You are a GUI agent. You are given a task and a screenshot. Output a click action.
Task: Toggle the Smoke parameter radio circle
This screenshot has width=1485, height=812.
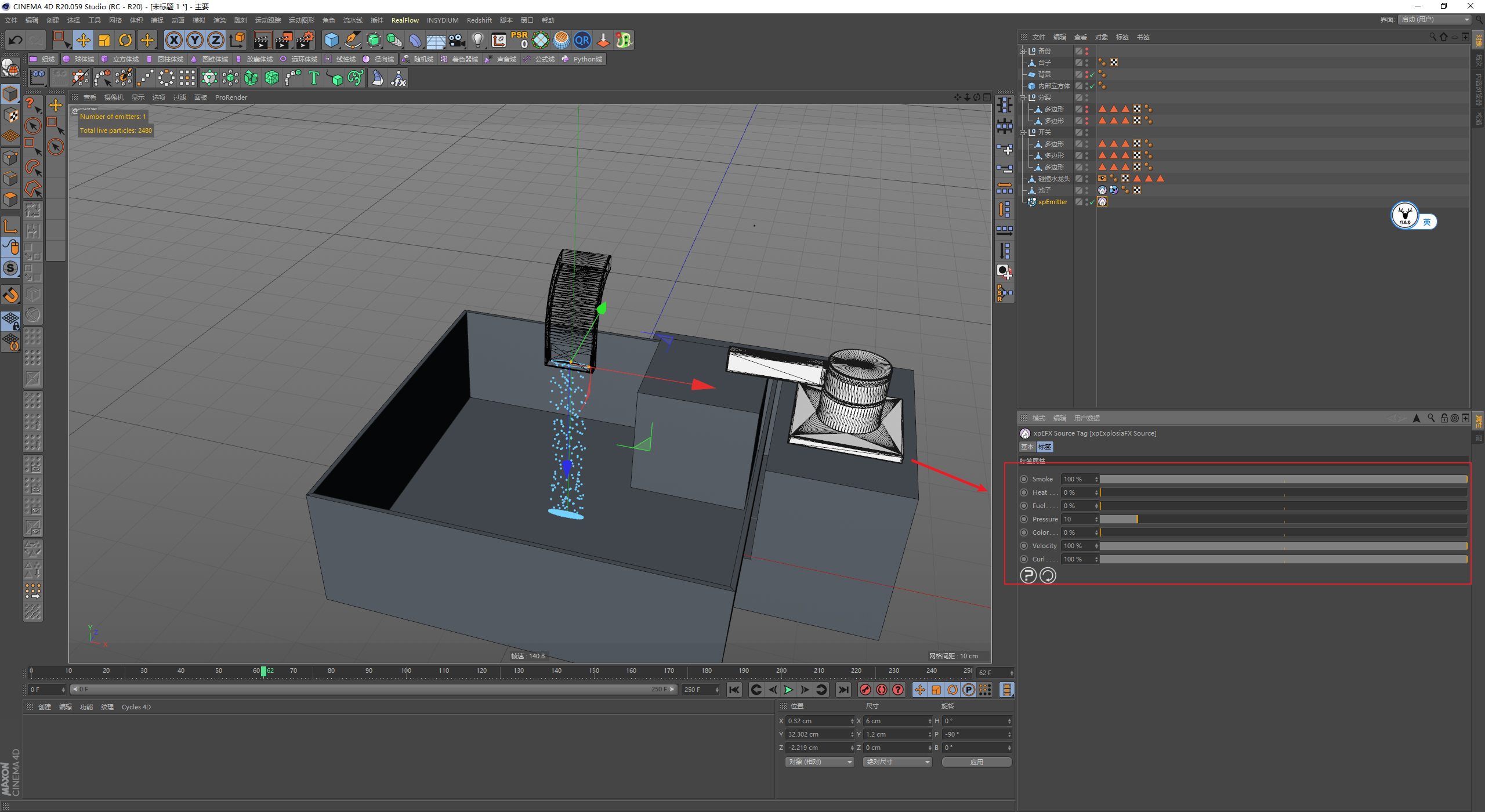pyautogui.click(x=1024, y=479)
